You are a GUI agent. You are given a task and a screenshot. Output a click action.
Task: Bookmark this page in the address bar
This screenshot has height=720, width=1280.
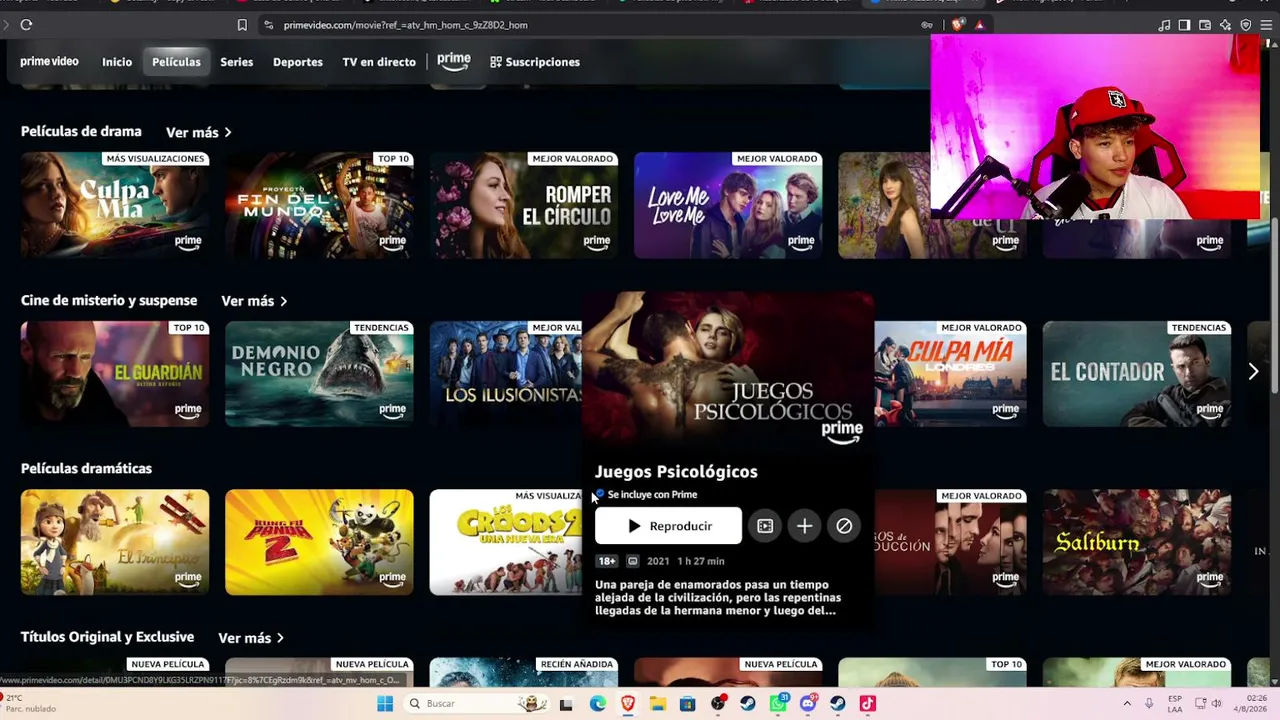pos(242,25)
